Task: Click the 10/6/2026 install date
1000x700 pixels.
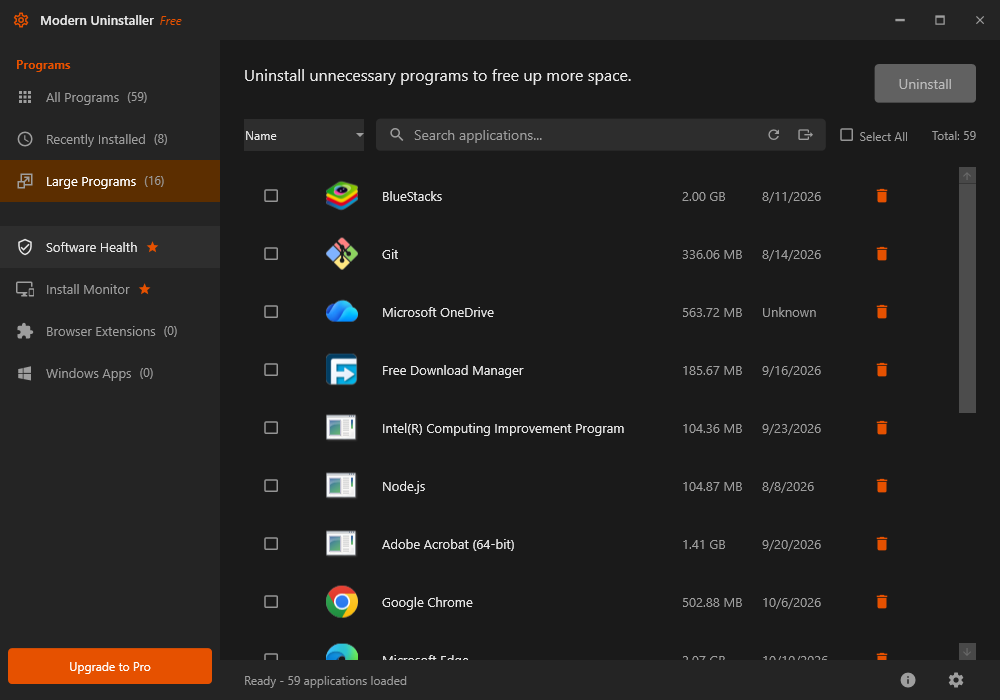Action: coord(791,602)
